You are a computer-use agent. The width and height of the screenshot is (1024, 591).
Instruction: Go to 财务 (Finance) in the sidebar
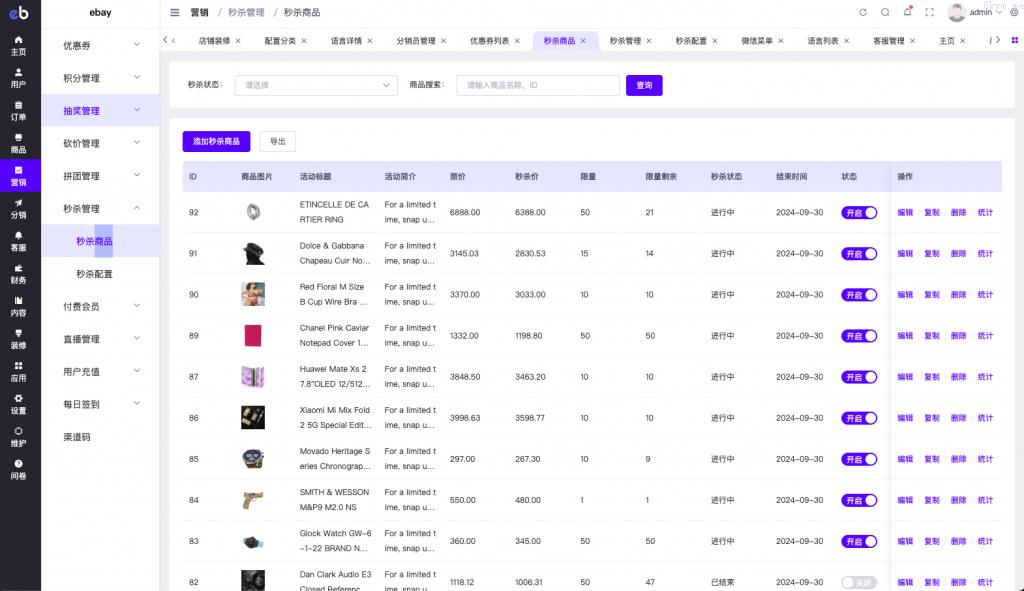(19, 273)
